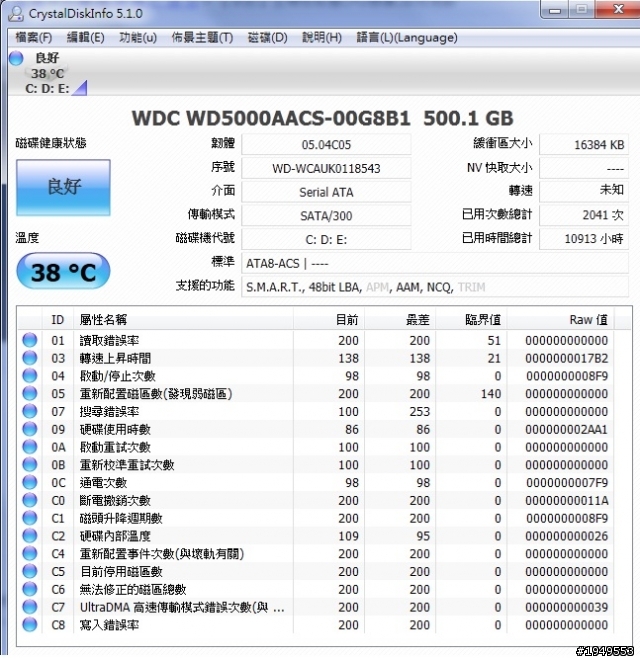The height and width of the screenshot is (659, 640).
Task: Click the Raw 值 column header
Action: 560,320
